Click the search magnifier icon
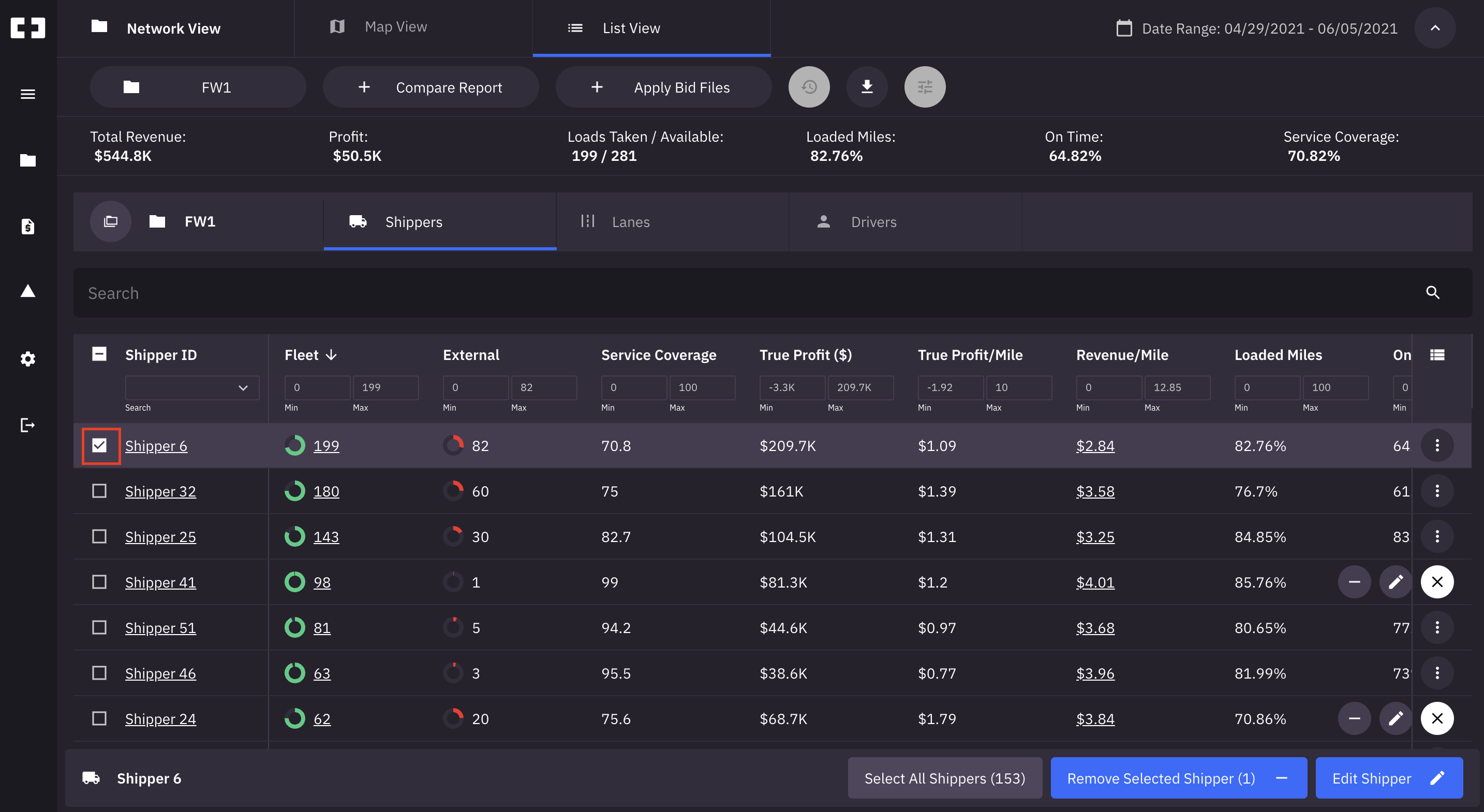1484x812 pixels. point(1432,293)
